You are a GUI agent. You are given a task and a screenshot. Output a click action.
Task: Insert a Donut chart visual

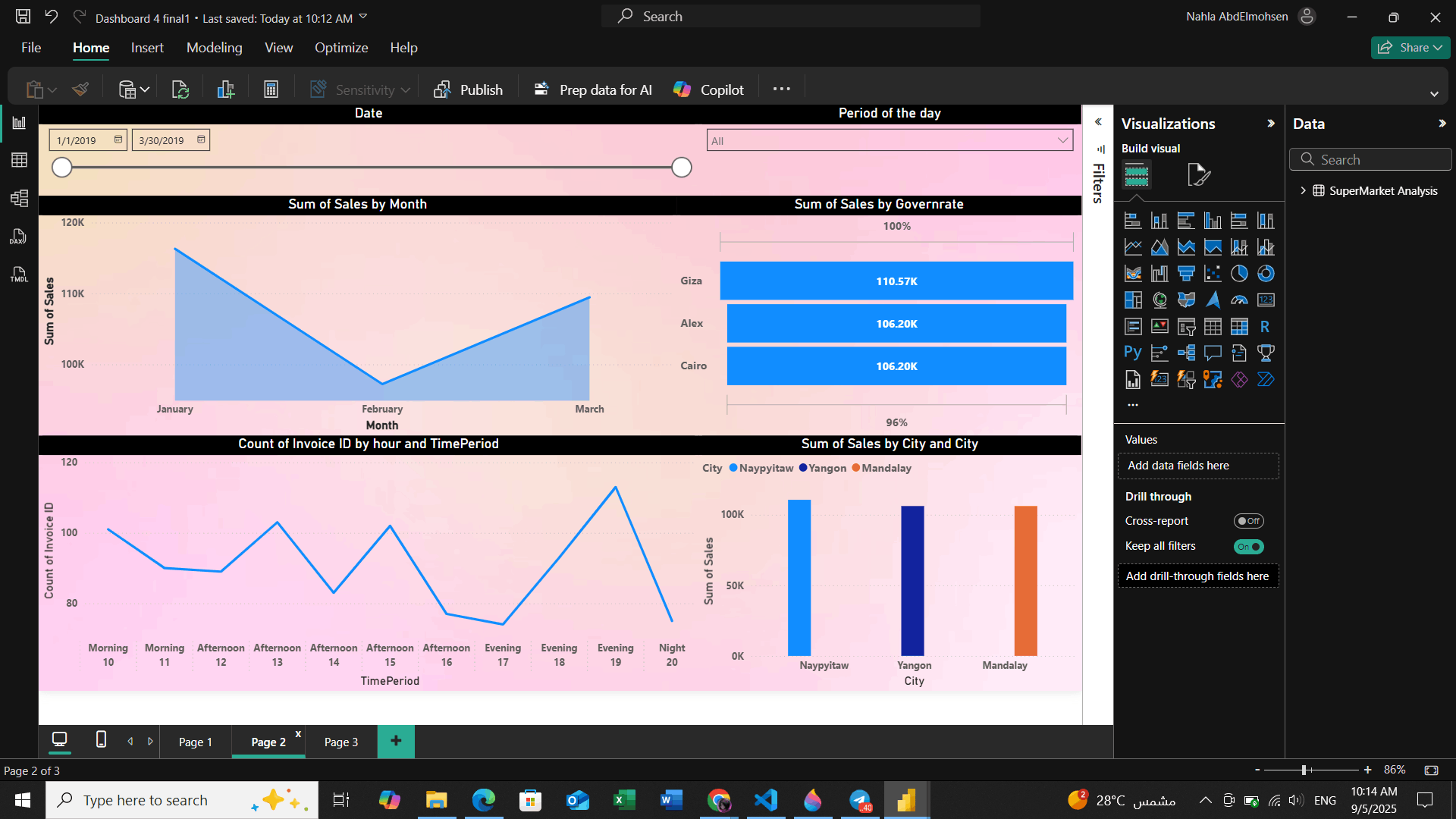pos(1266,273)
